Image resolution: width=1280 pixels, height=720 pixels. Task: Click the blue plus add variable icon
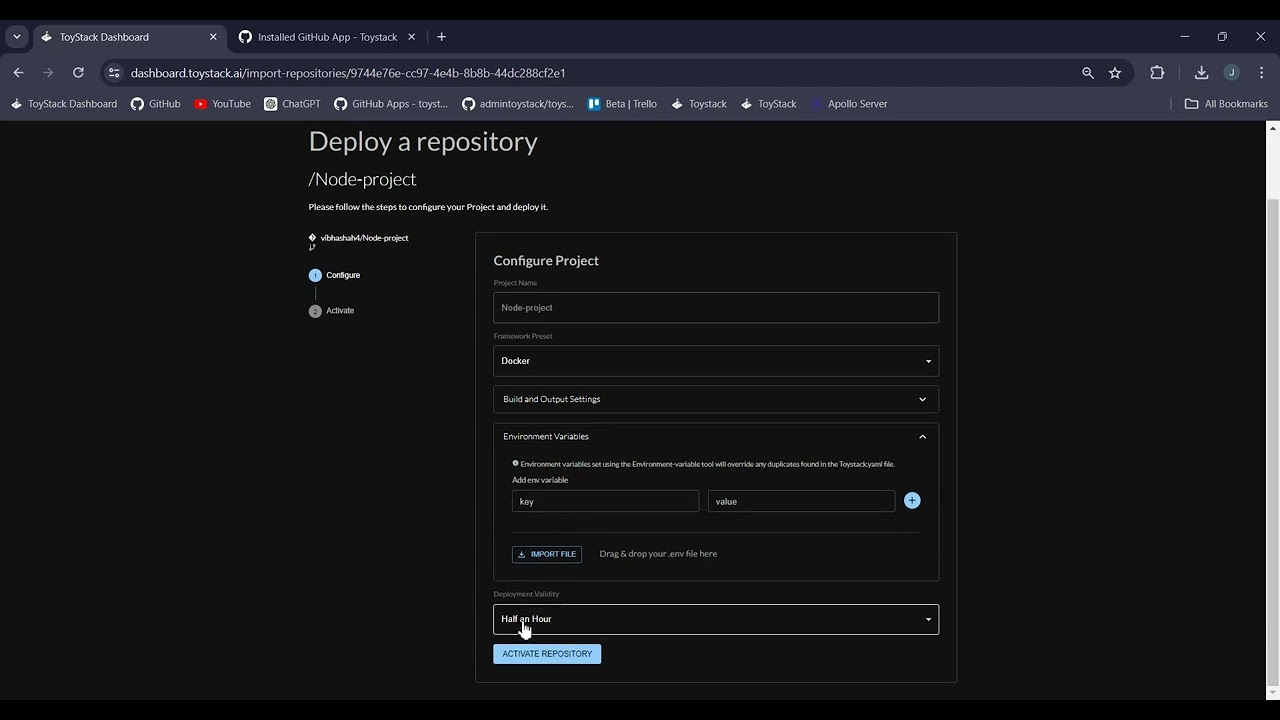(912, 500)
